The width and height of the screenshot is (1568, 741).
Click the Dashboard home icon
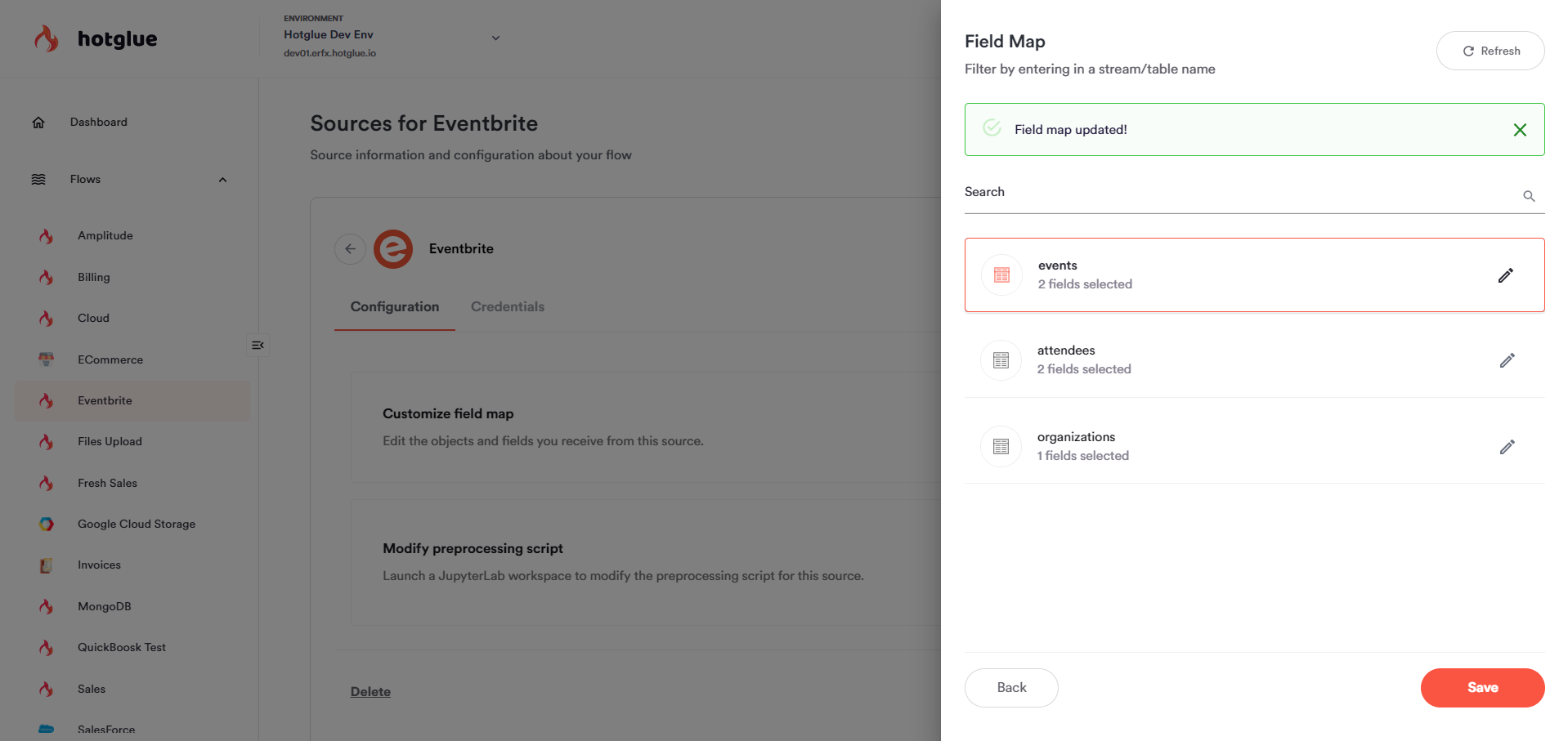(38, 123)
